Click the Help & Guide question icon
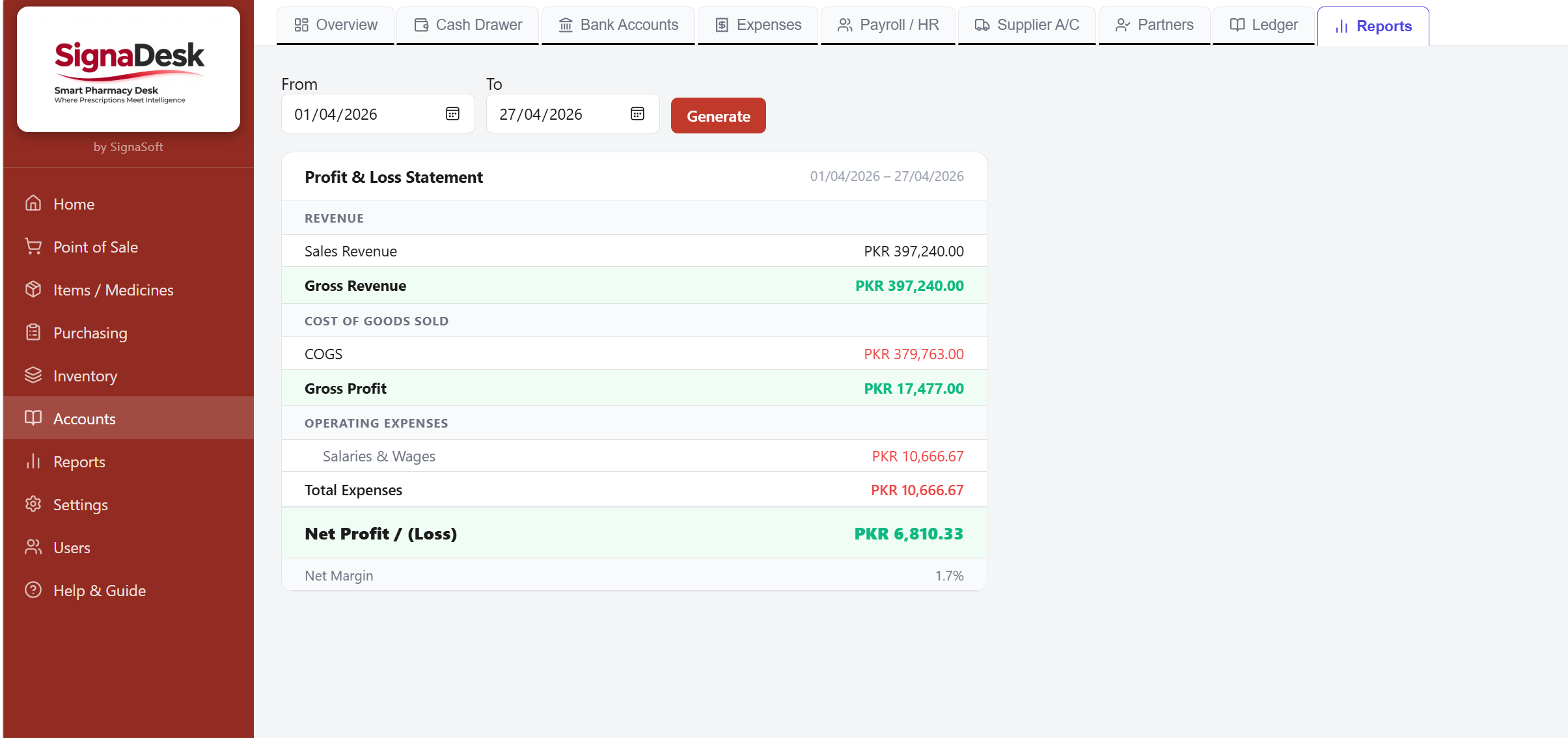This screenshot has width=1568, height=738. click(33, 590)
